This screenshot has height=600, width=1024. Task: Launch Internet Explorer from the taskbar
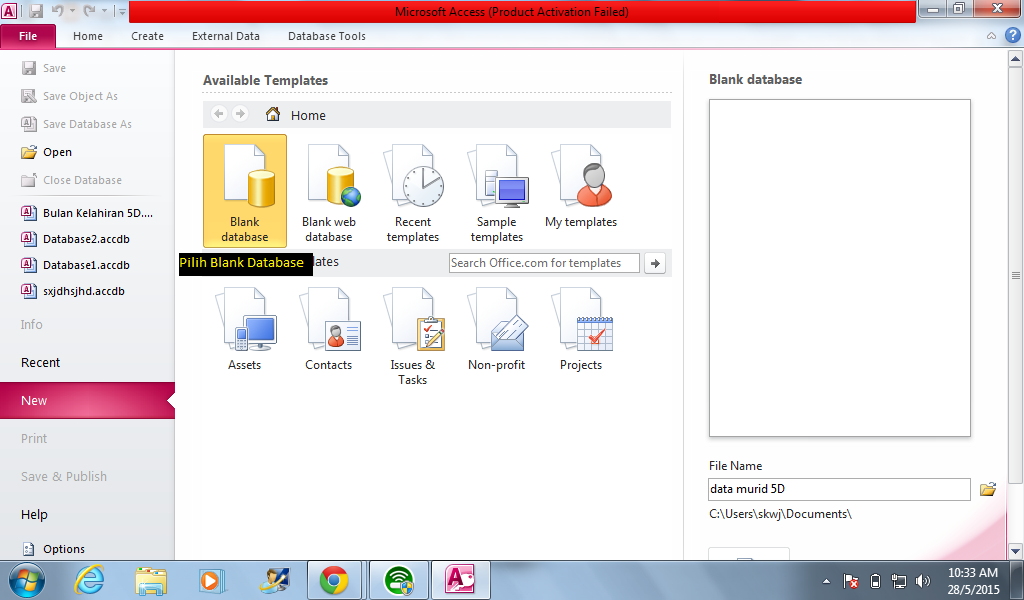pyautogui.click(x=89, y=580)
